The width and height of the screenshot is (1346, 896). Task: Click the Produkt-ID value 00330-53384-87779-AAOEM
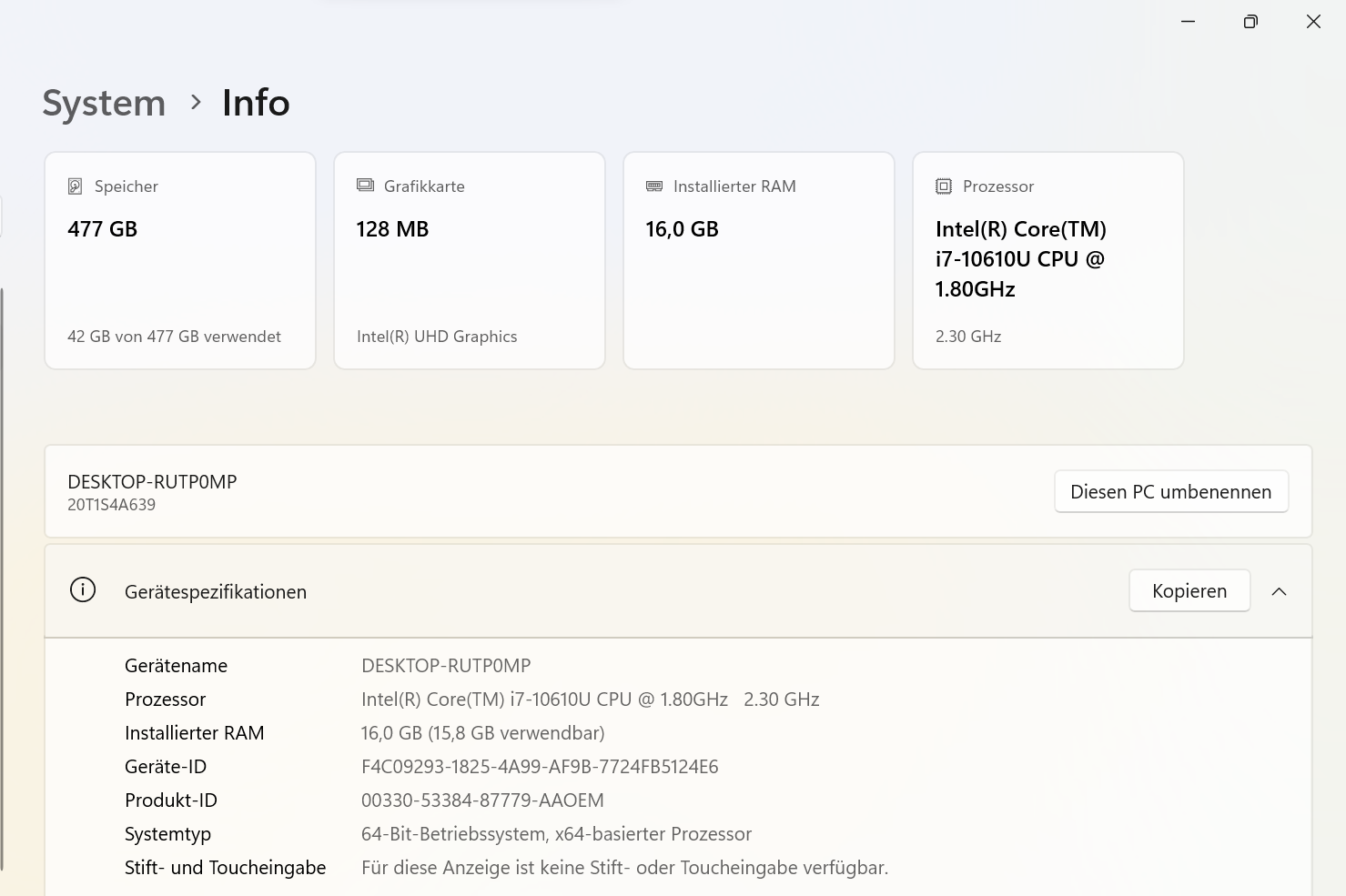tap(482, 800)
